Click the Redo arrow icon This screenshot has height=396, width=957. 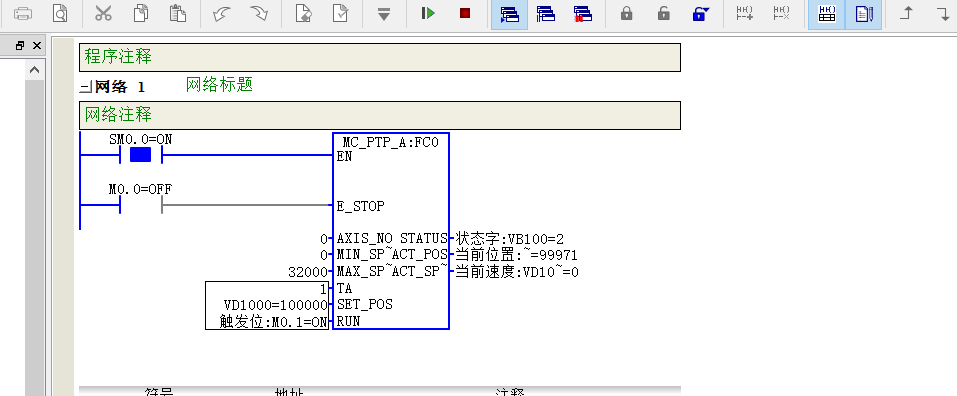259,13
